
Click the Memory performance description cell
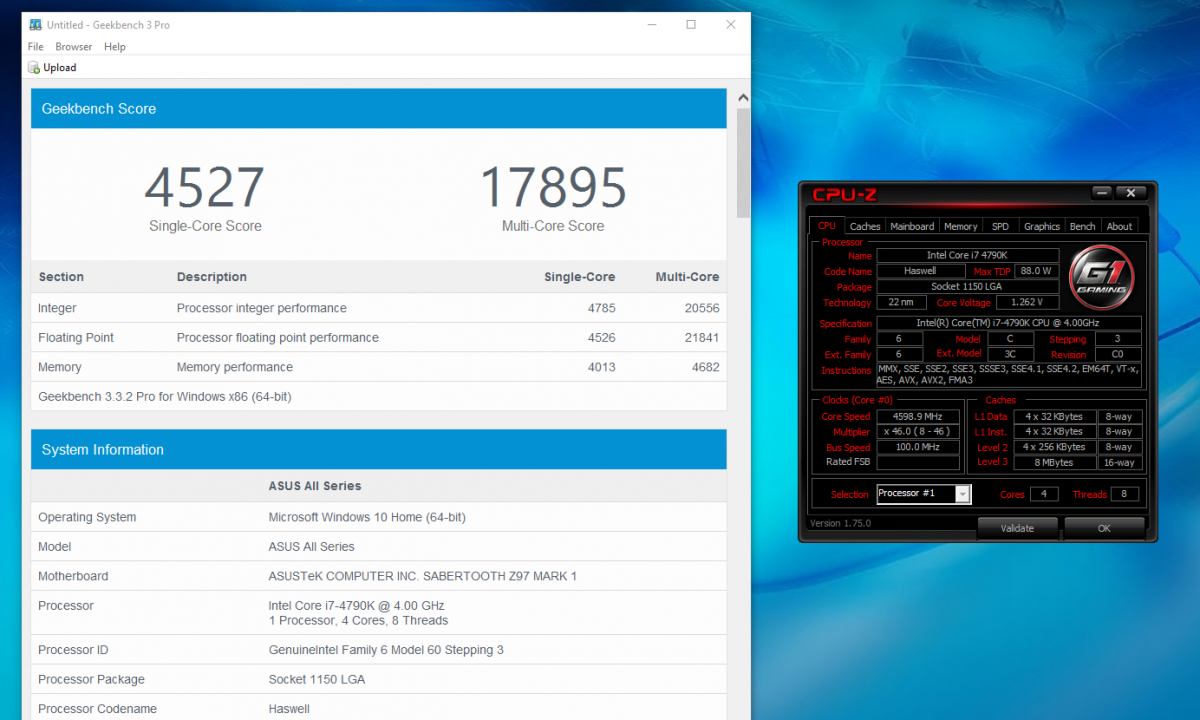(x=235, y=367)
